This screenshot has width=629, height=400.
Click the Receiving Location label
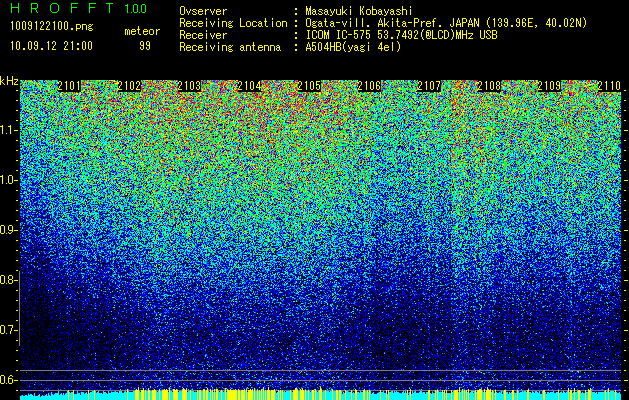pyautogui.click(x=233, y=23)
